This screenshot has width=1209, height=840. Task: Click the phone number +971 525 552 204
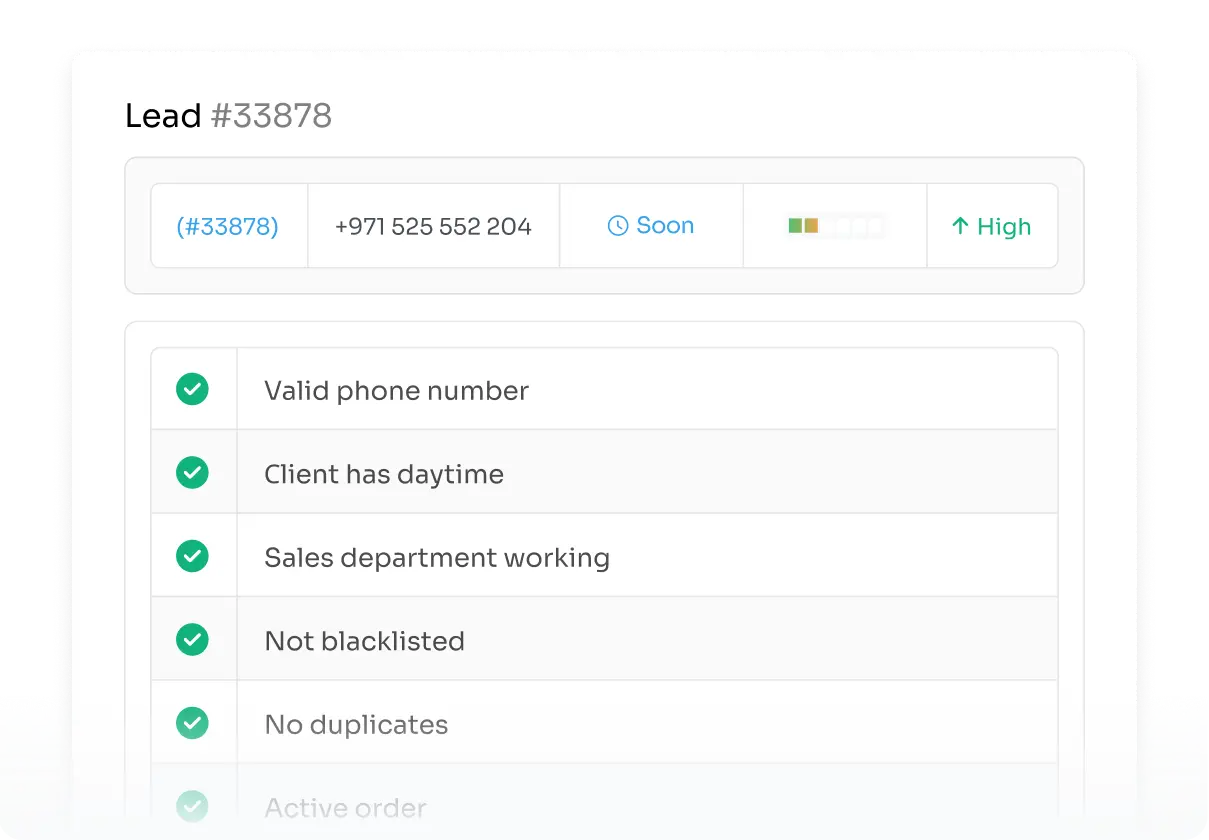[433, 227]
